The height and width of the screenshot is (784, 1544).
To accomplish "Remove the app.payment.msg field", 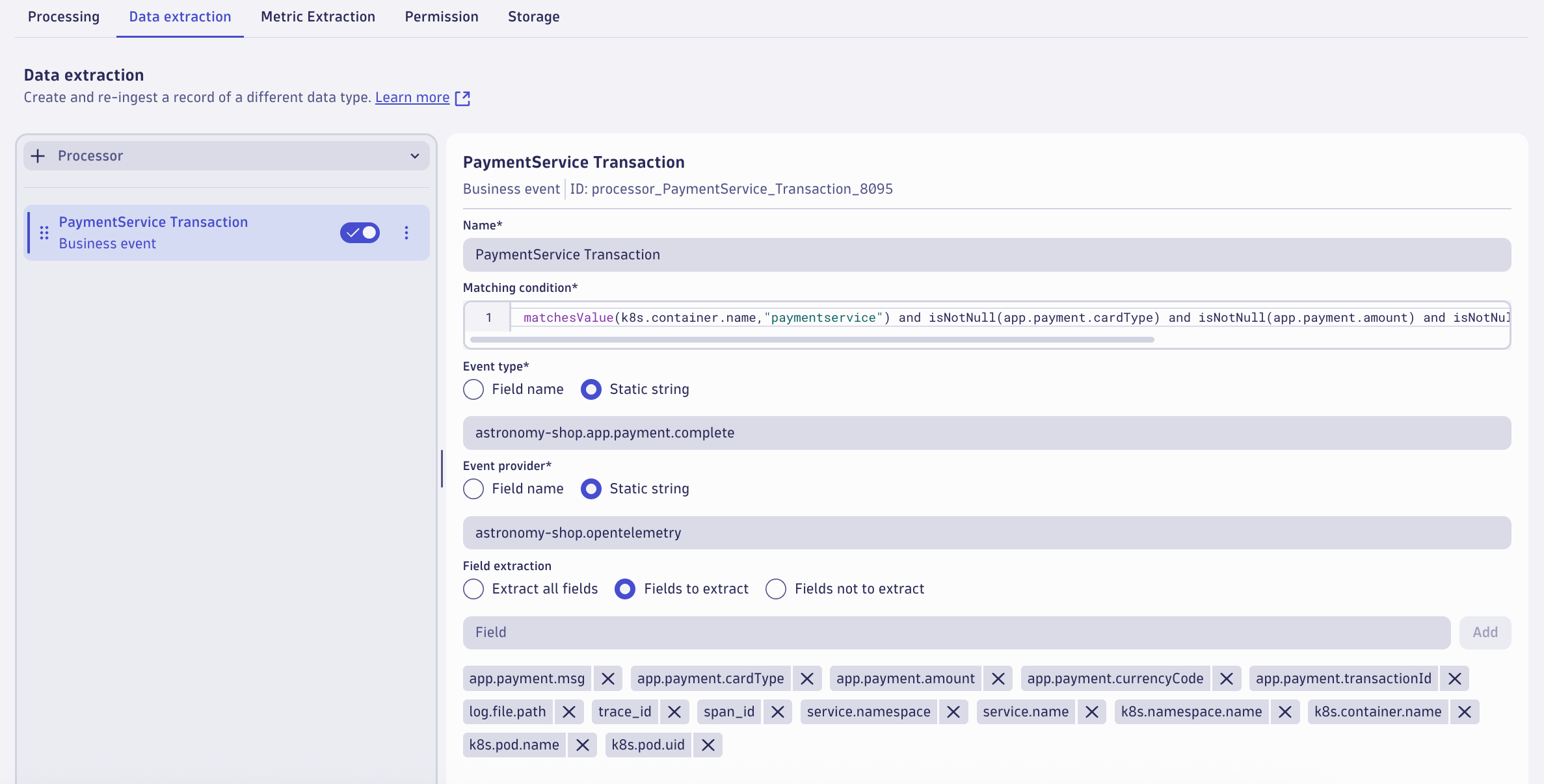I will 608,679.
